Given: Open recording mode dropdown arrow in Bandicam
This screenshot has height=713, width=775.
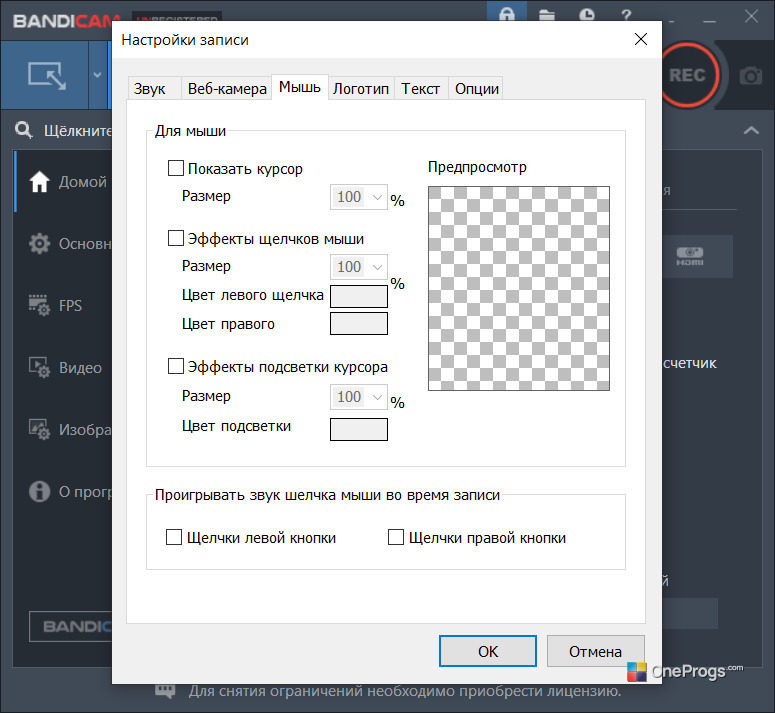Looking at the screenshot, I should pyautogui.click(x=97, y=75).
